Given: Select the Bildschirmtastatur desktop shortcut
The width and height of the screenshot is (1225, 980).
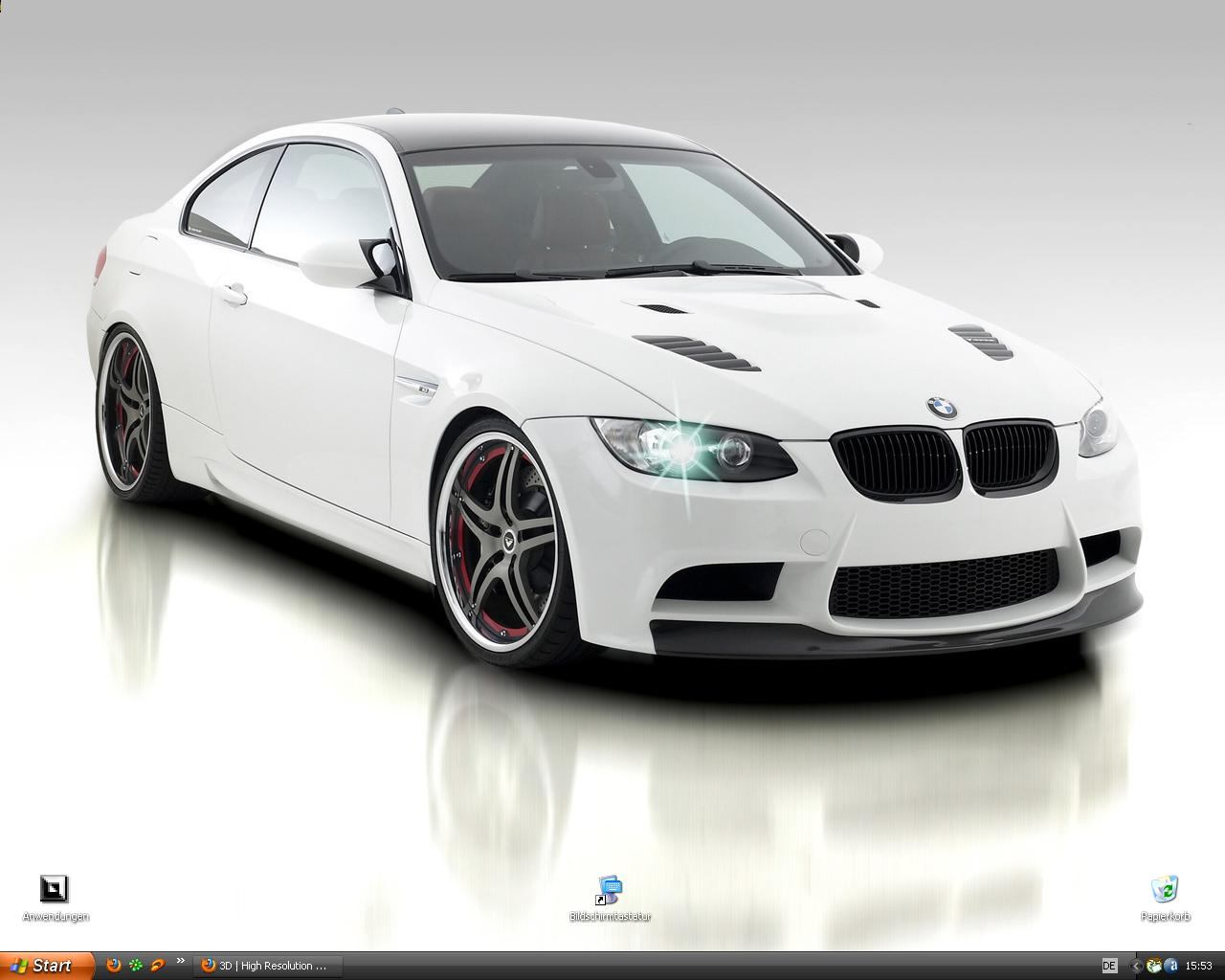Looking at the screenshot, I should 610,898.
